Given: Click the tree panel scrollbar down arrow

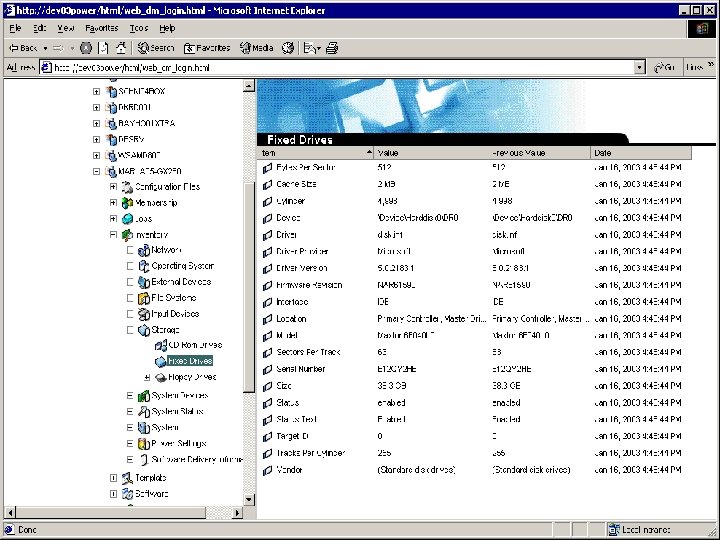Looking at the screenshot, I should [249, 501].
